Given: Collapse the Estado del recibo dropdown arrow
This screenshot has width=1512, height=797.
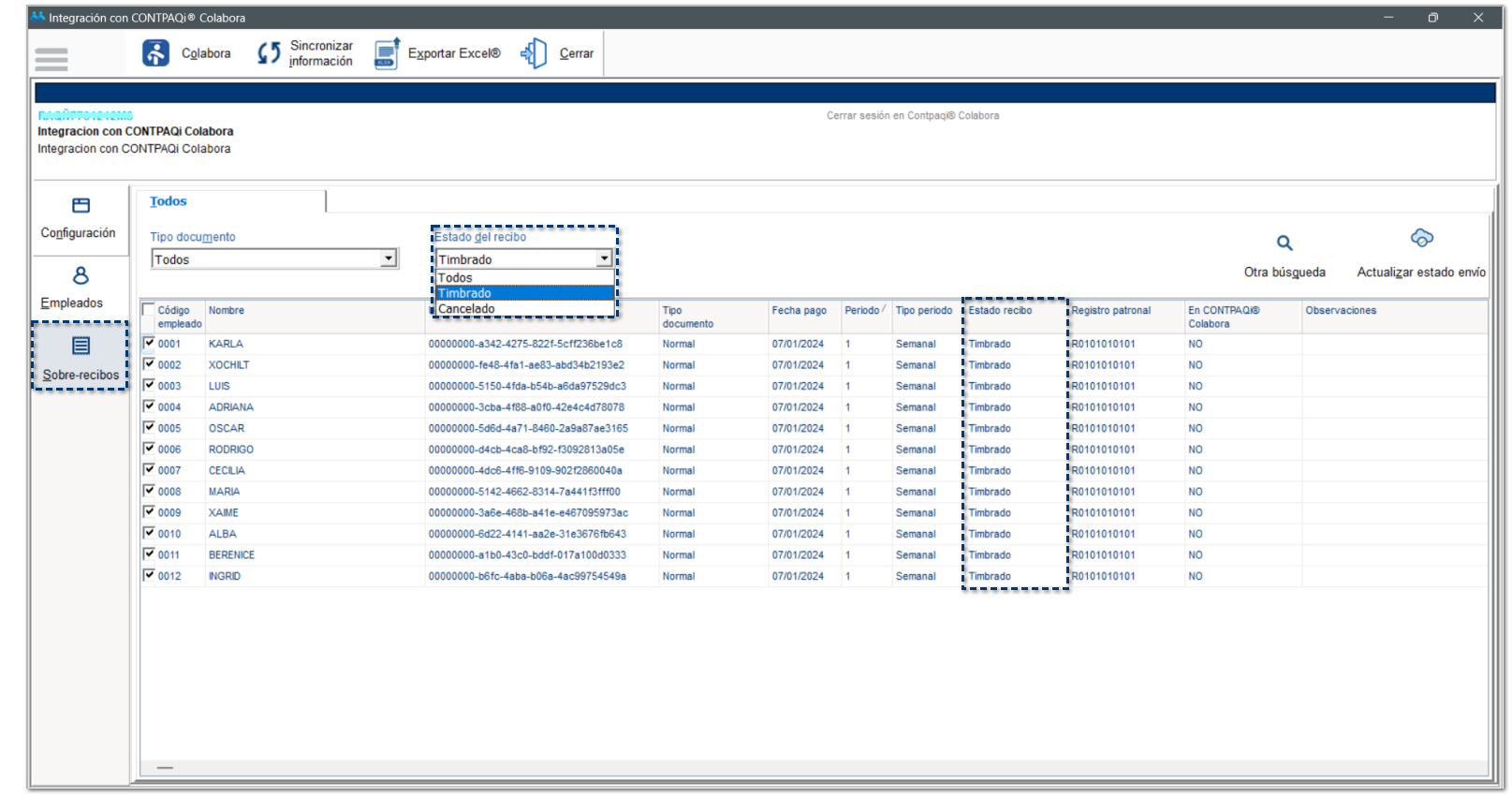Looking at the screenshot, I should [x=605, y=258].
